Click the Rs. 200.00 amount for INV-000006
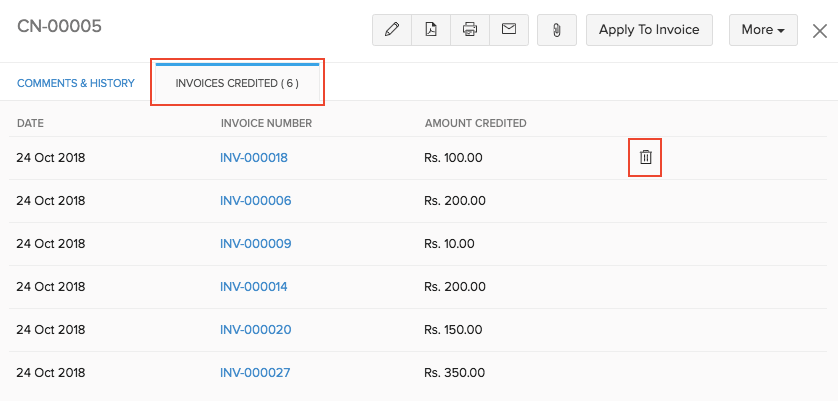 tap(455, 201)
